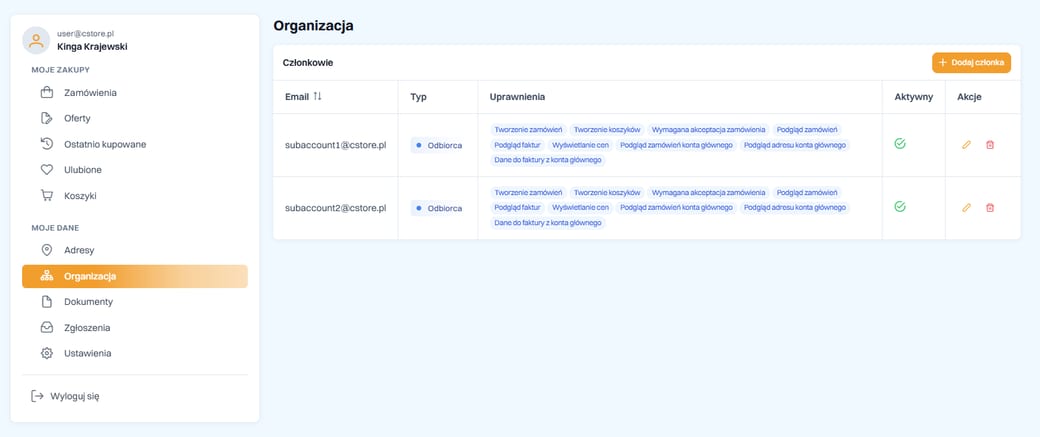Click Dane do faktury tag, subaccount2 row
The height and width of the screenshot is (437, 1040).
click(x=548, y=223)
